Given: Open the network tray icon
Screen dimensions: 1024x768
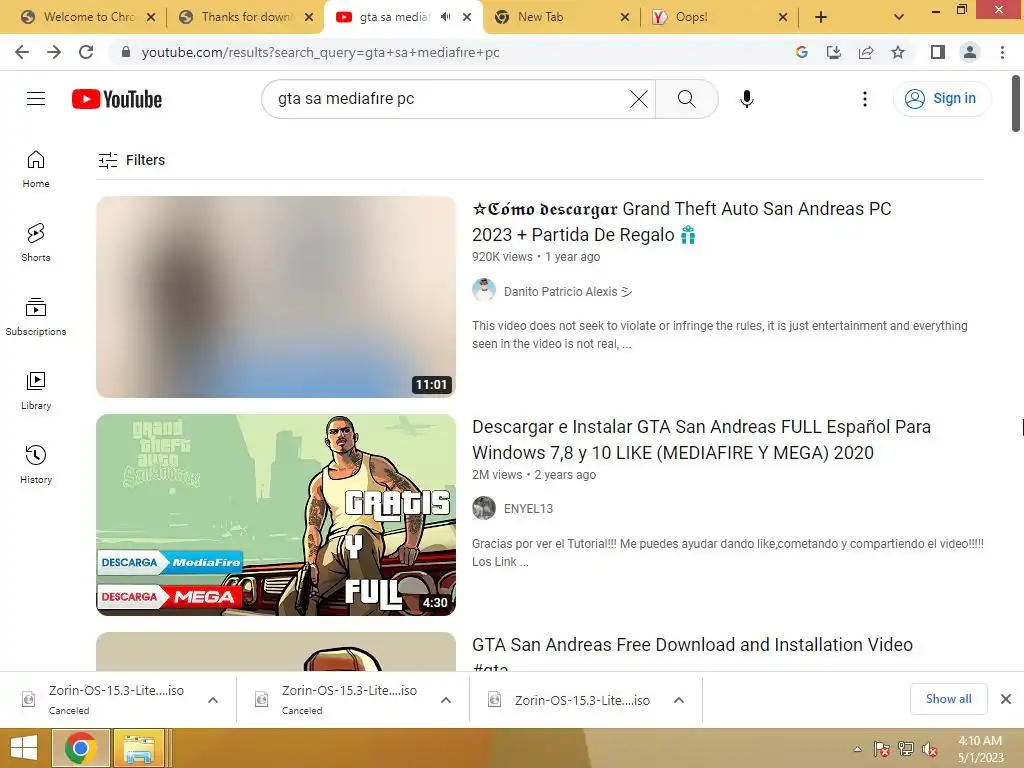Looking at the screenshot, I should click(906, 749).
